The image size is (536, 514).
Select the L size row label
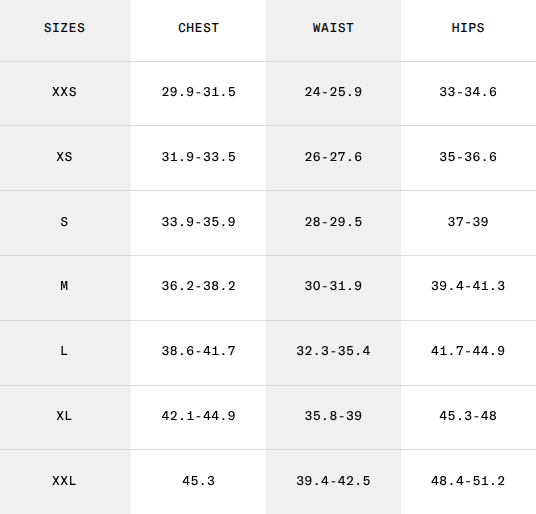point(64,350)
